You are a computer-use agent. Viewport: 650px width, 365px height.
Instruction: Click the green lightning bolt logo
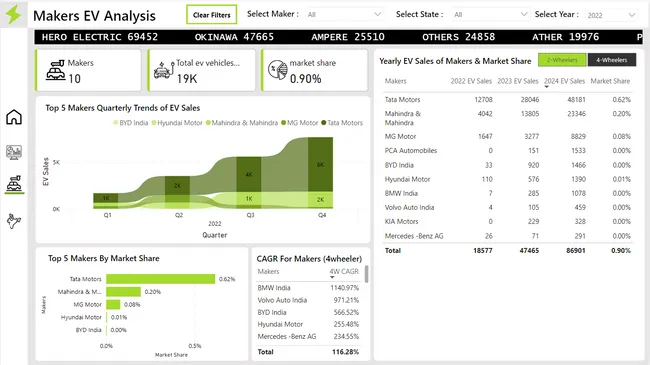13,15
